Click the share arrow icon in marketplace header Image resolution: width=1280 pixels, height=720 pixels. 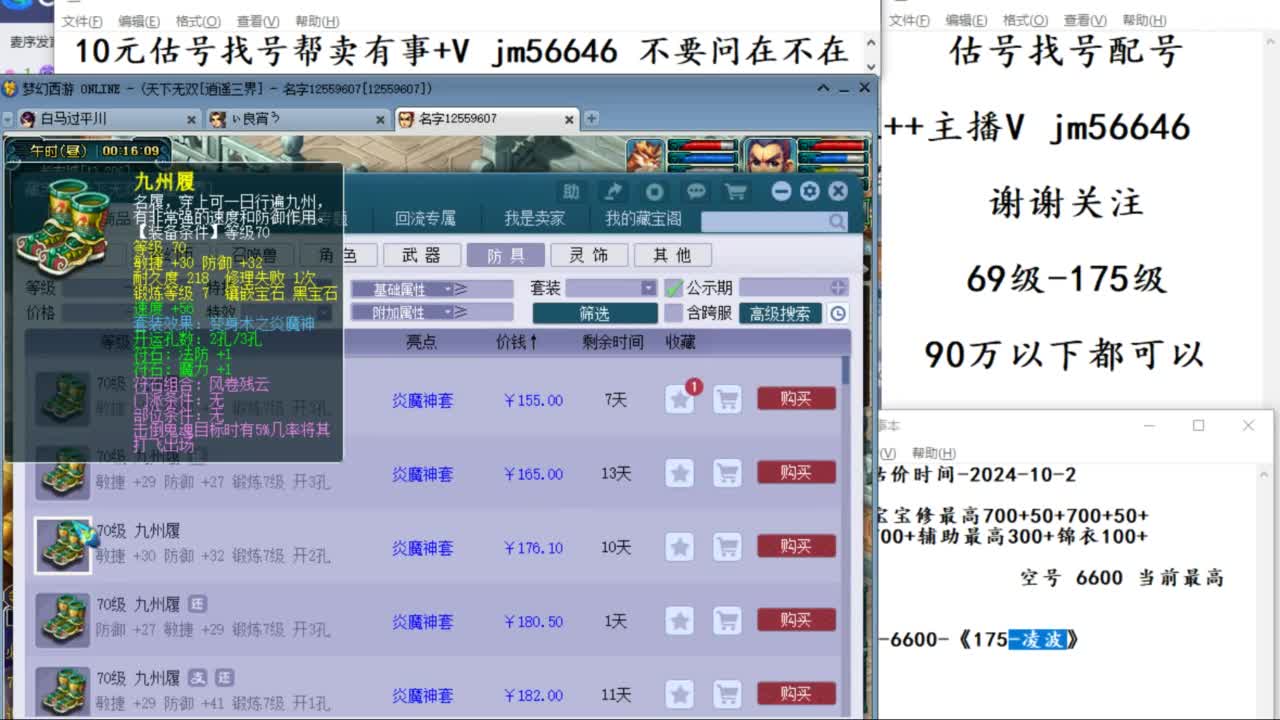point(613,192)
